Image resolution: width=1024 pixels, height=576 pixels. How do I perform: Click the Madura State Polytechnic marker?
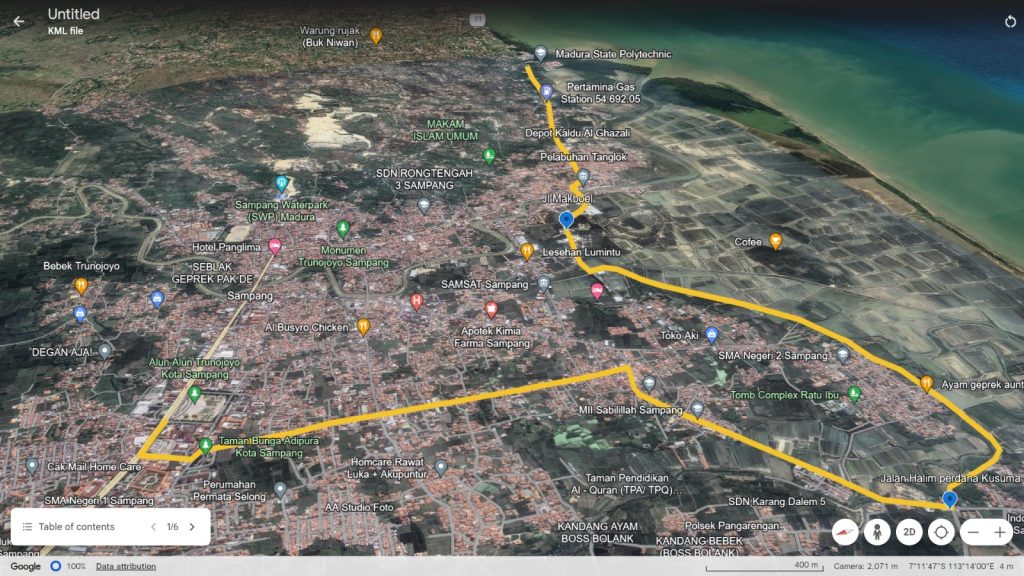(x=540, y=54)
